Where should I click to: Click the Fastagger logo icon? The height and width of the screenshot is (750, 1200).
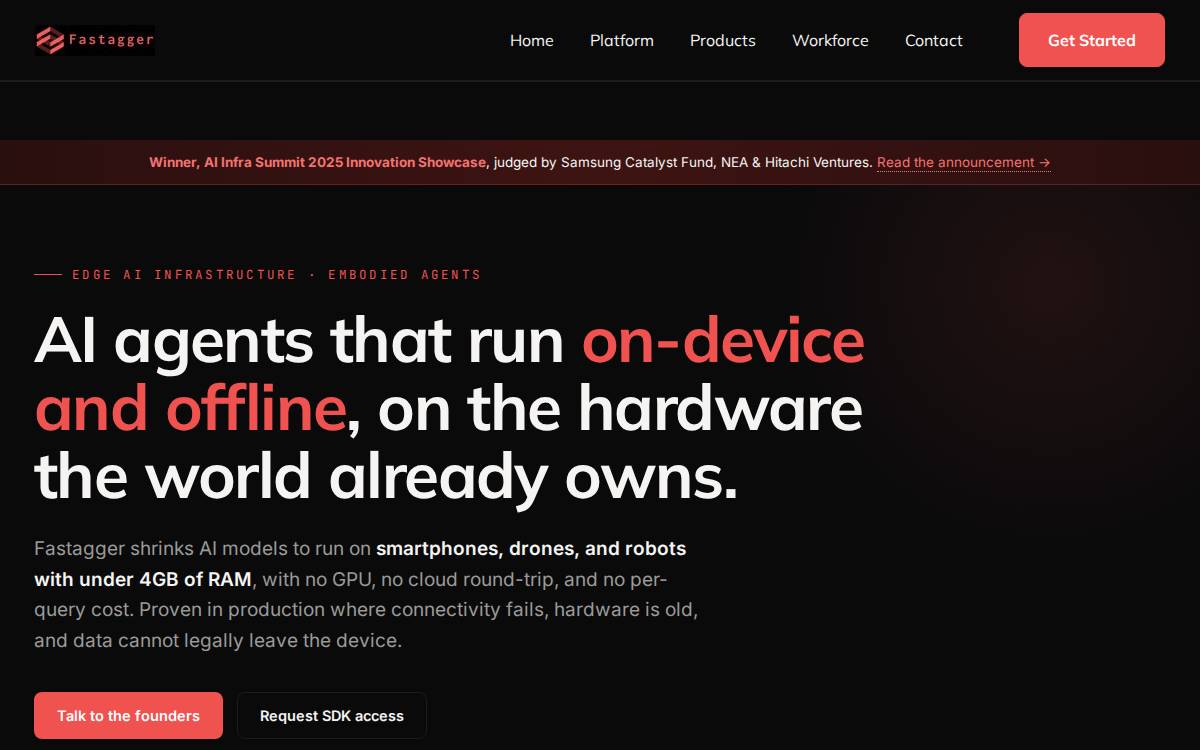pyautogui.click(x=50, y=40)
